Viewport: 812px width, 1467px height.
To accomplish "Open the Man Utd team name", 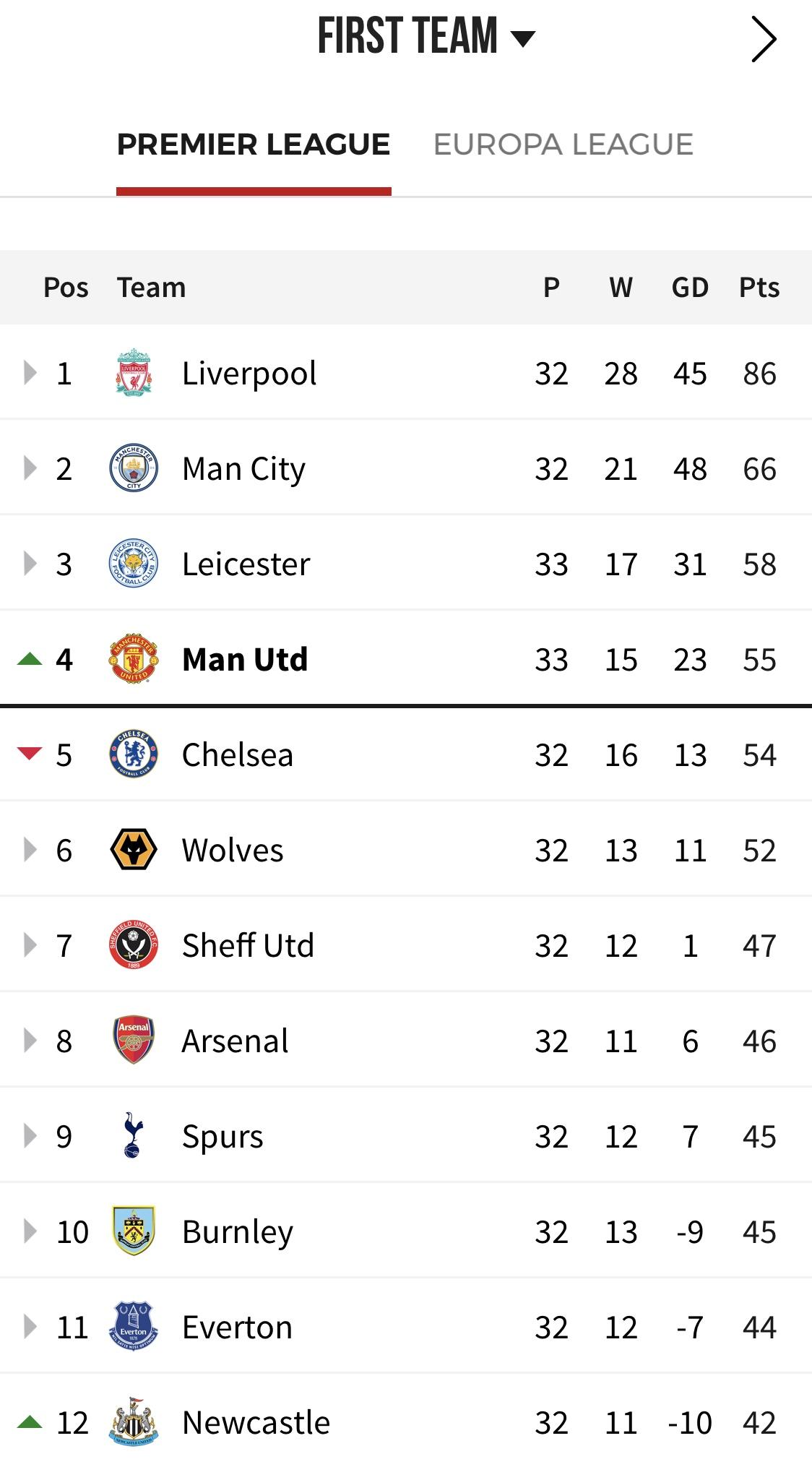I will pyautogui.click(x=245, y=659).
